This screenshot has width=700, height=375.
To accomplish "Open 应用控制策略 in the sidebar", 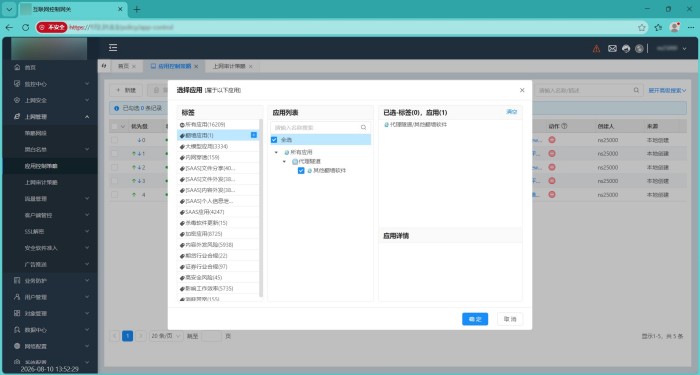I will (x=49, y=166).
